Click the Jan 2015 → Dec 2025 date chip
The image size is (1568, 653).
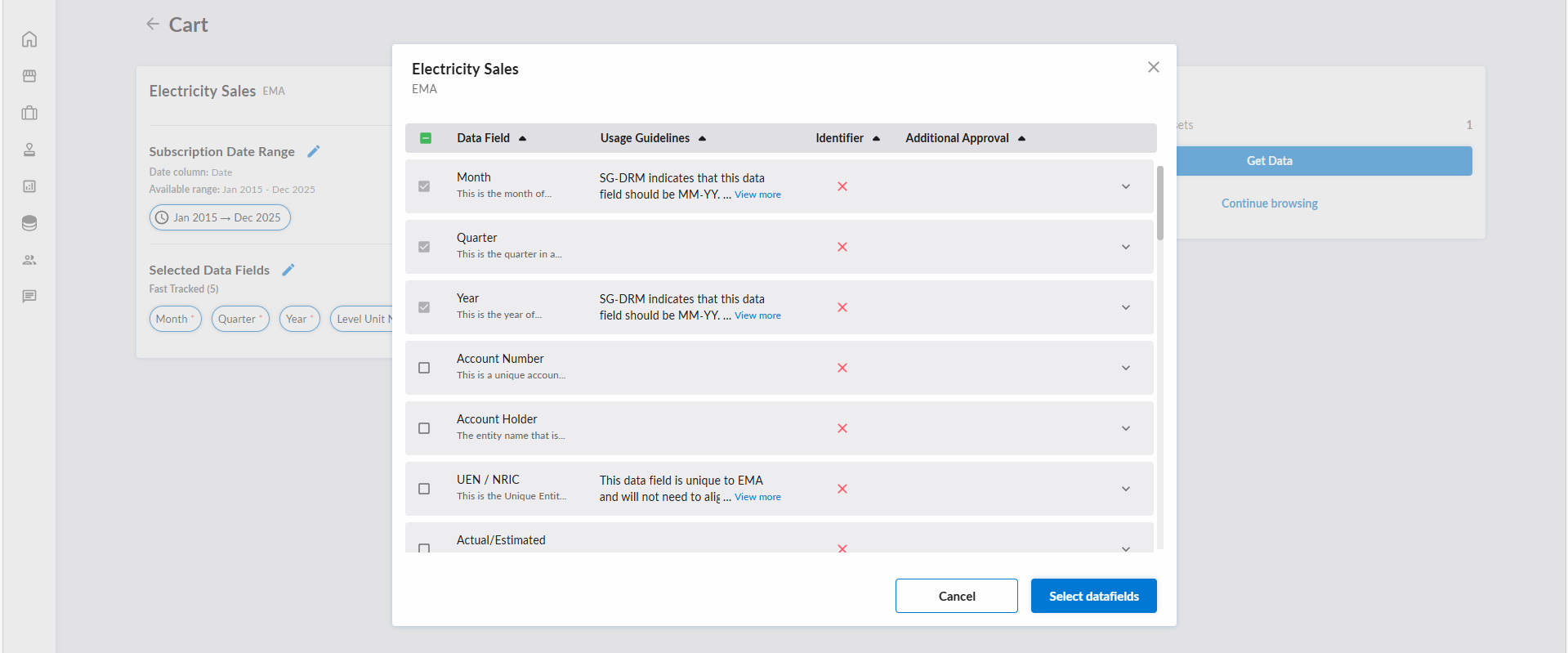(220, 217)
